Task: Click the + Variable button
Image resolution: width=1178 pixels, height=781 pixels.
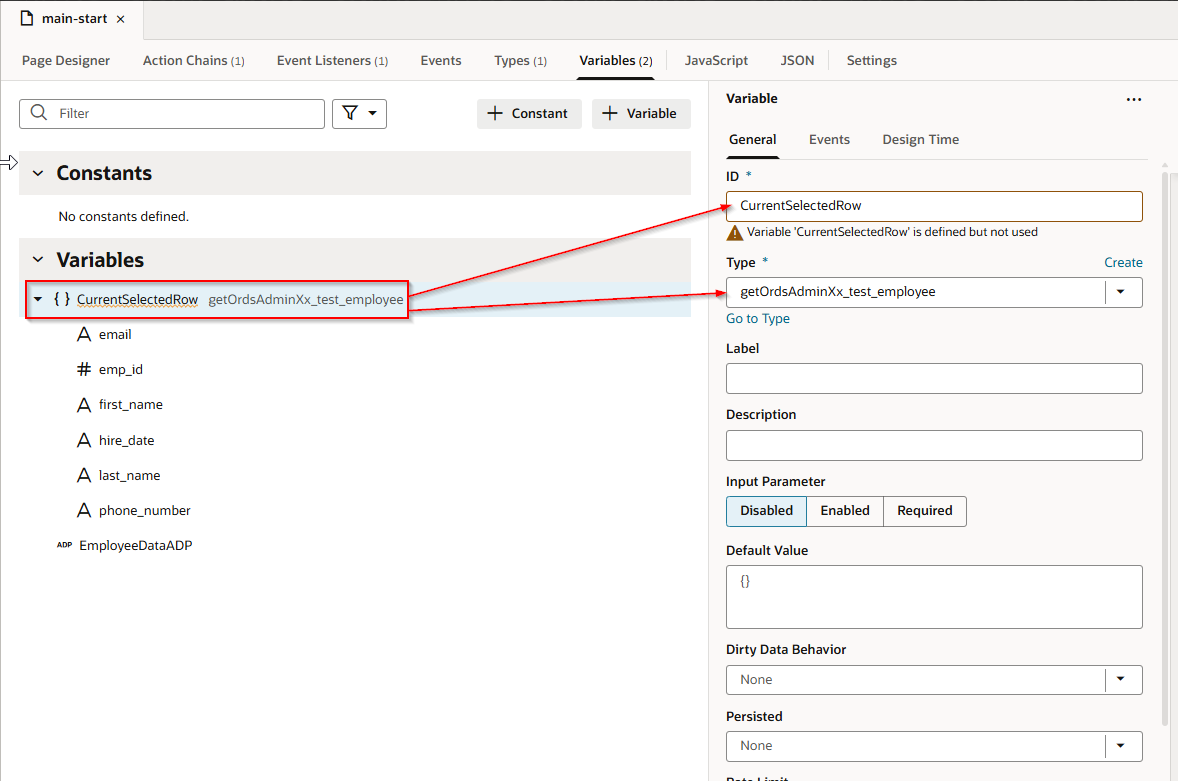Action: pos(640,114)
